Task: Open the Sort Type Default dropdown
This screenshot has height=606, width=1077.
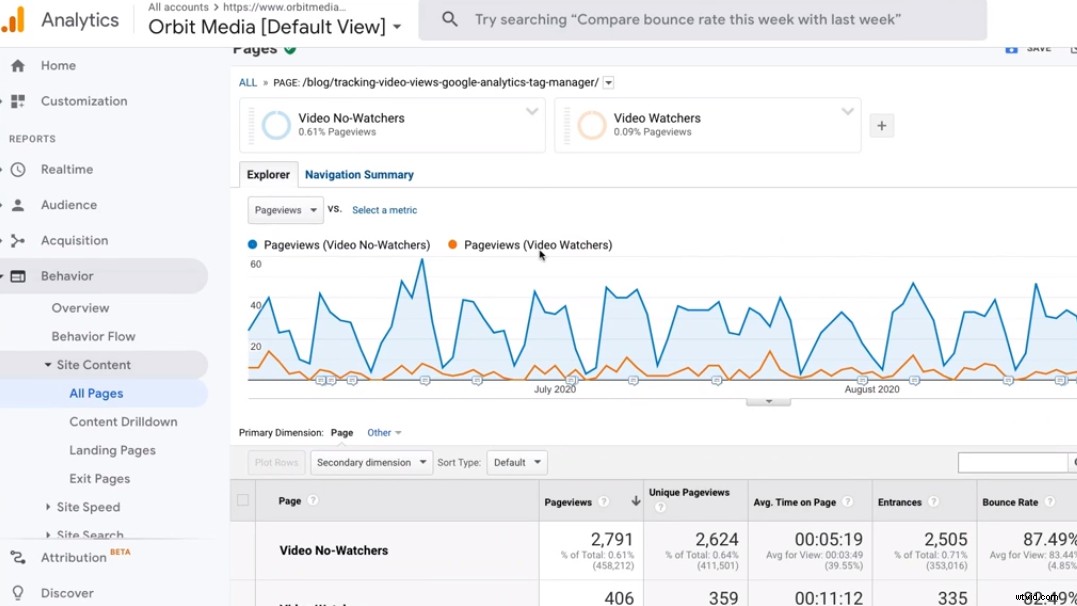Action: coord(516,462)
